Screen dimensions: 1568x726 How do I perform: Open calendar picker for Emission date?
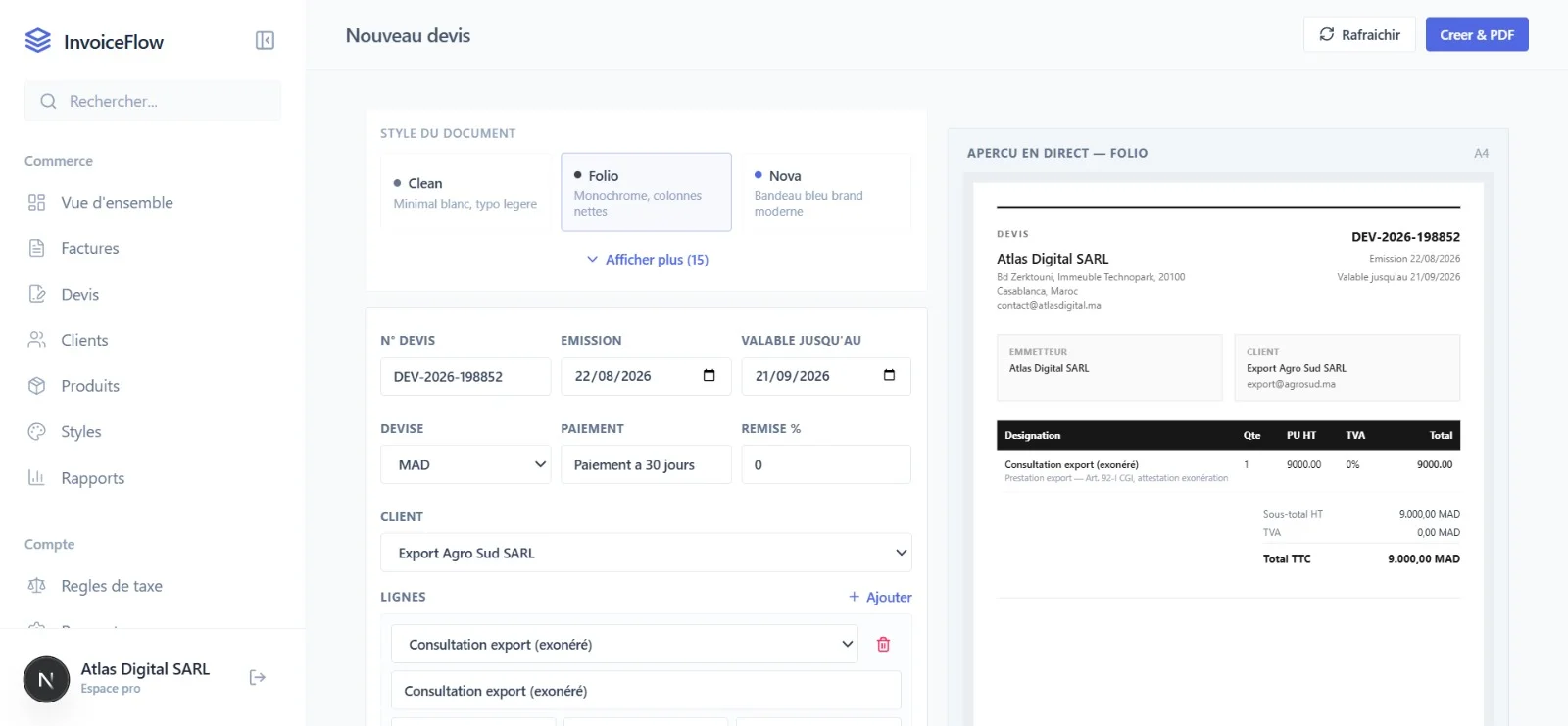coord(709,375)
